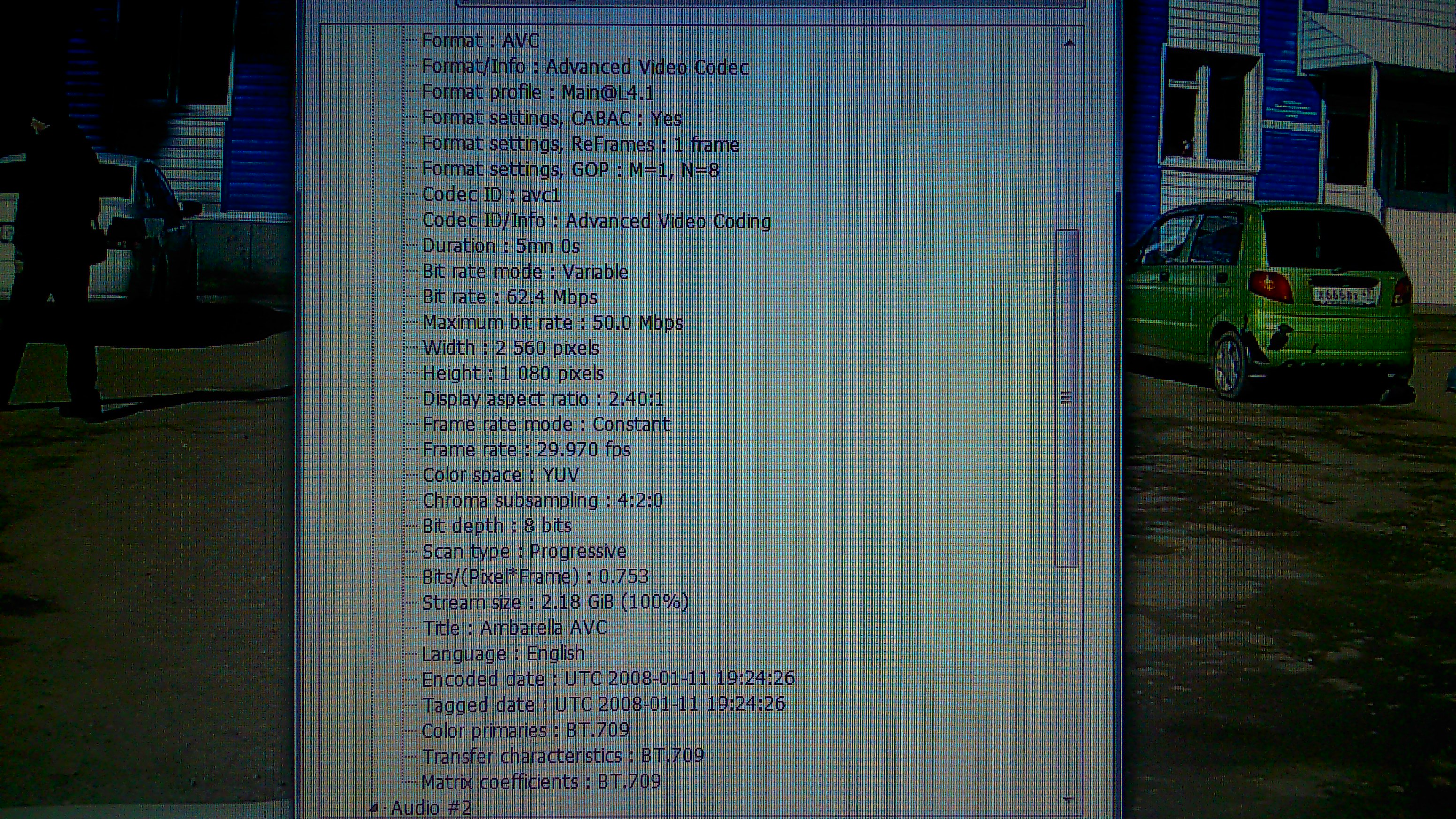Viewport: 1456px width, 819px height.
Task: Click the scroll up arrow
Action: click(x=1069, y=43)
